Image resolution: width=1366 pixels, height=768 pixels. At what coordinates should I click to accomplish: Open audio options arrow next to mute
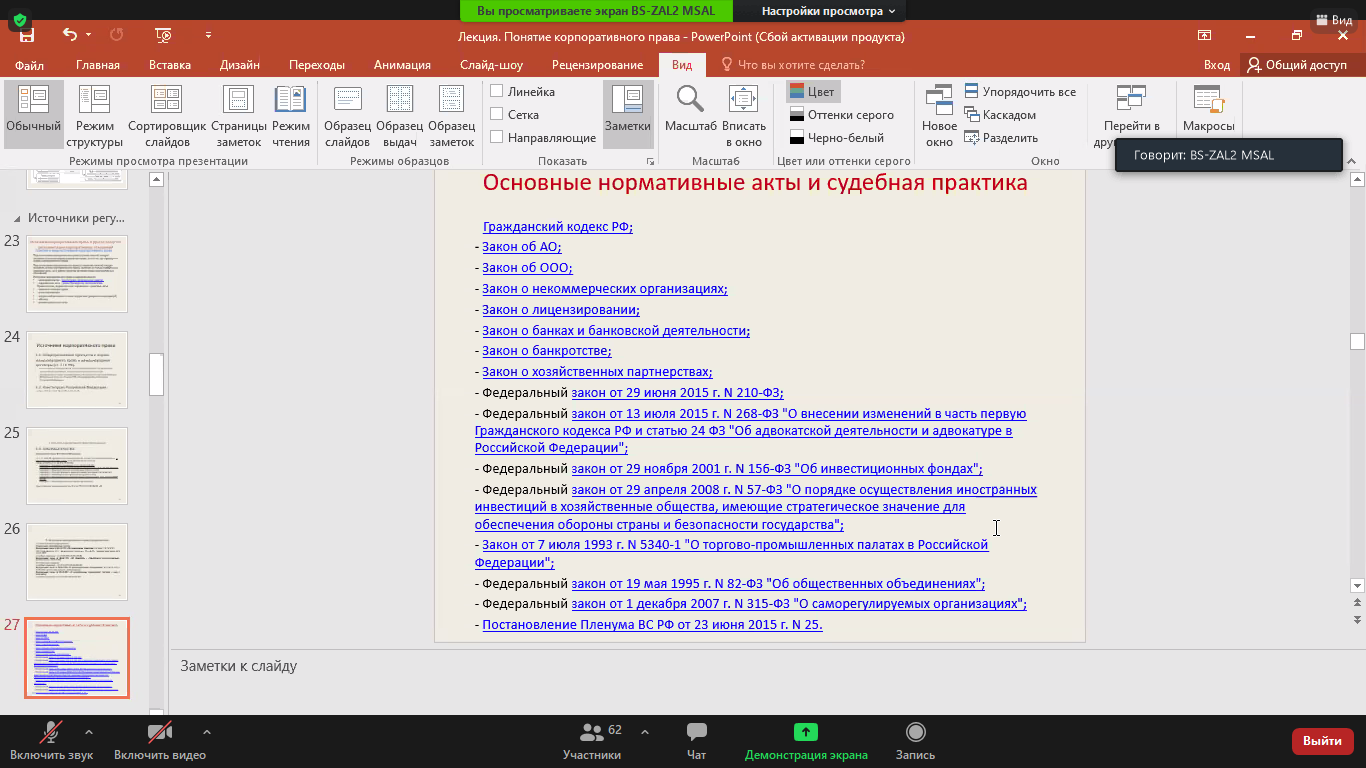89,732
